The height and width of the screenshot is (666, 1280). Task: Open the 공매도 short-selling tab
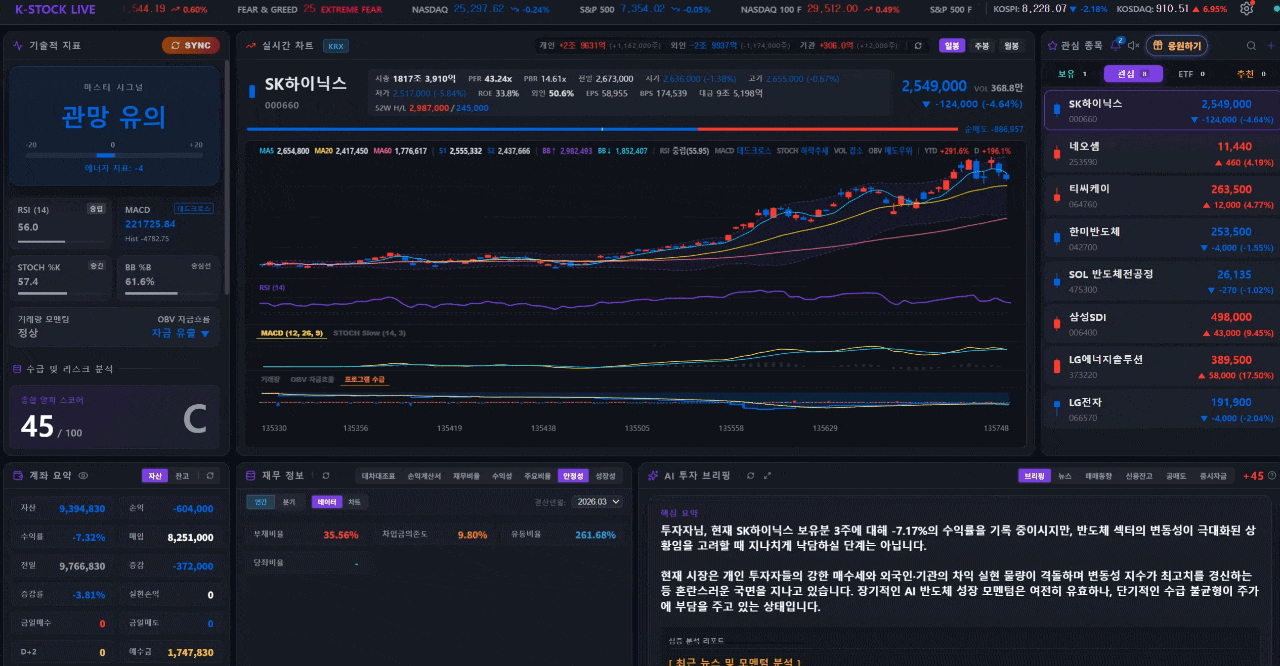coord(1176,476)
